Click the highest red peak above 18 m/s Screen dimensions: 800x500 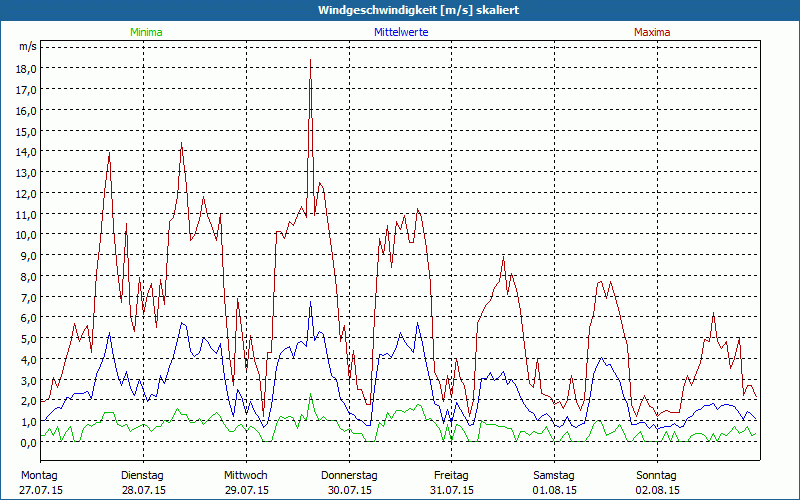click(x=310, y=60)
